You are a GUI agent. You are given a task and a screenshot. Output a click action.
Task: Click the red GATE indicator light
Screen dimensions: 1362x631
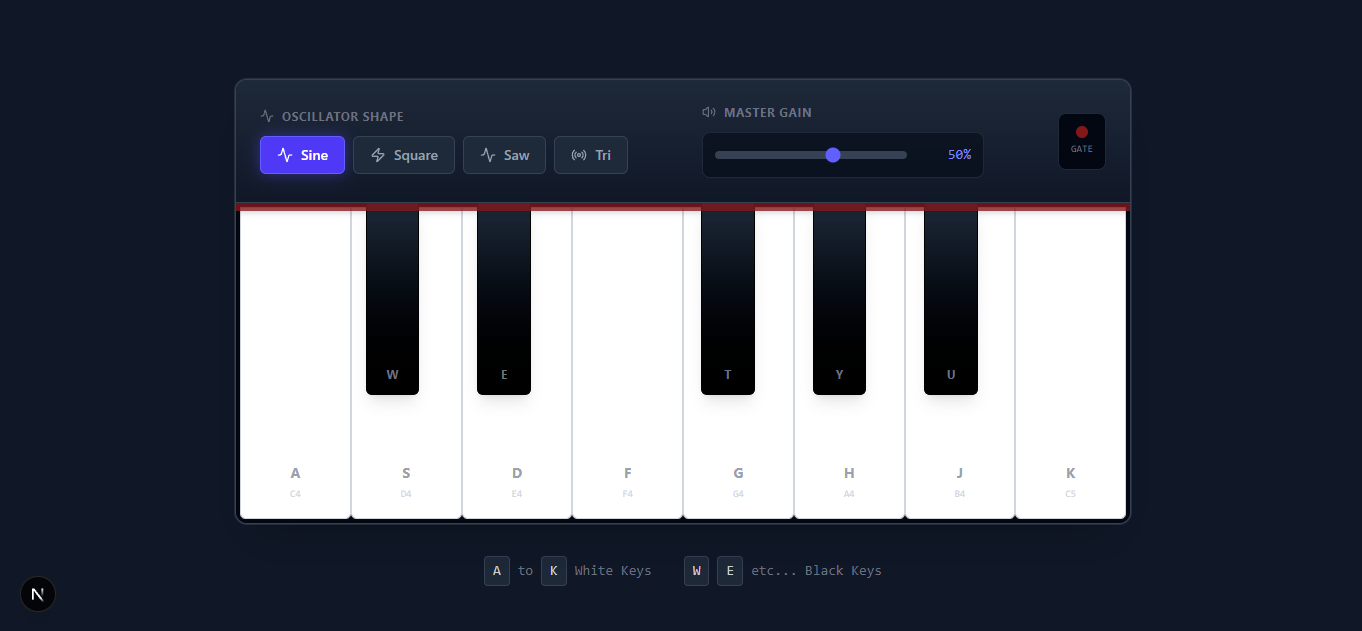[x=1081, y=132]
